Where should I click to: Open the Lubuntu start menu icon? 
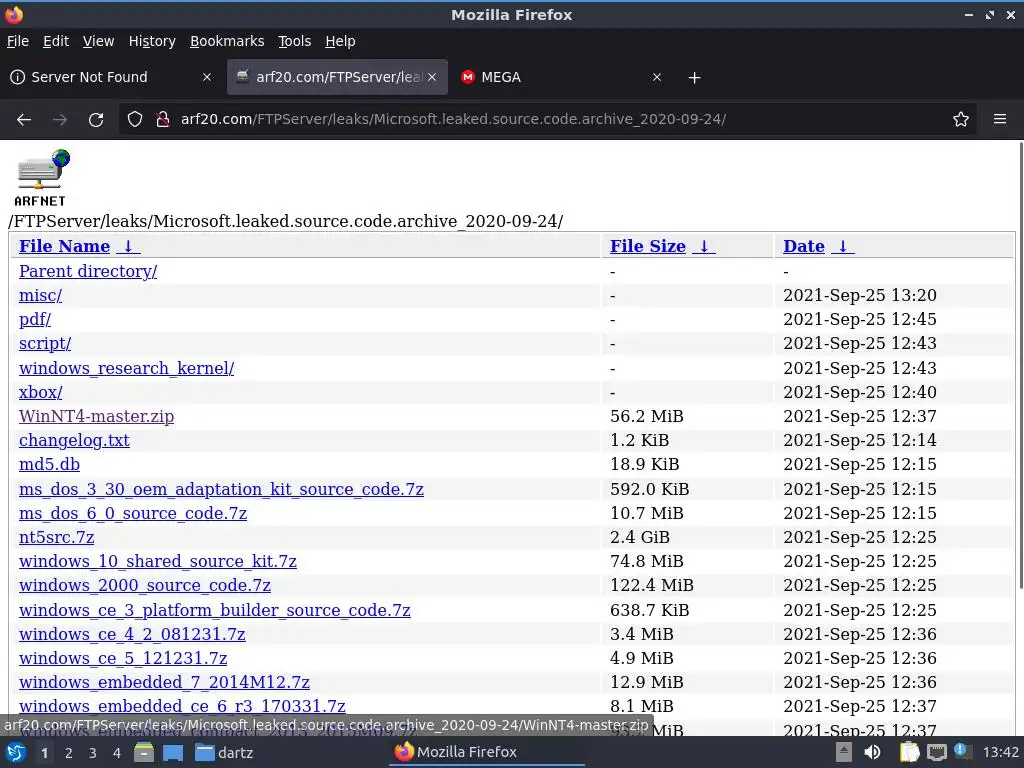point(16,753)
